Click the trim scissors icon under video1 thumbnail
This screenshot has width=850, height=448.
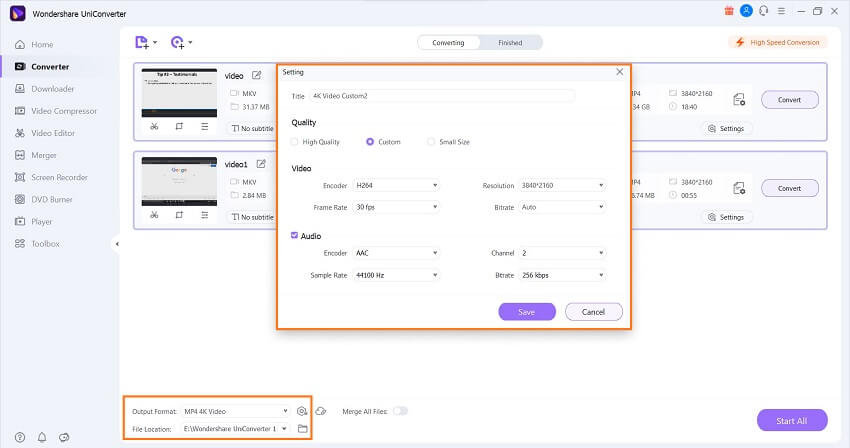tap(154, 215)
